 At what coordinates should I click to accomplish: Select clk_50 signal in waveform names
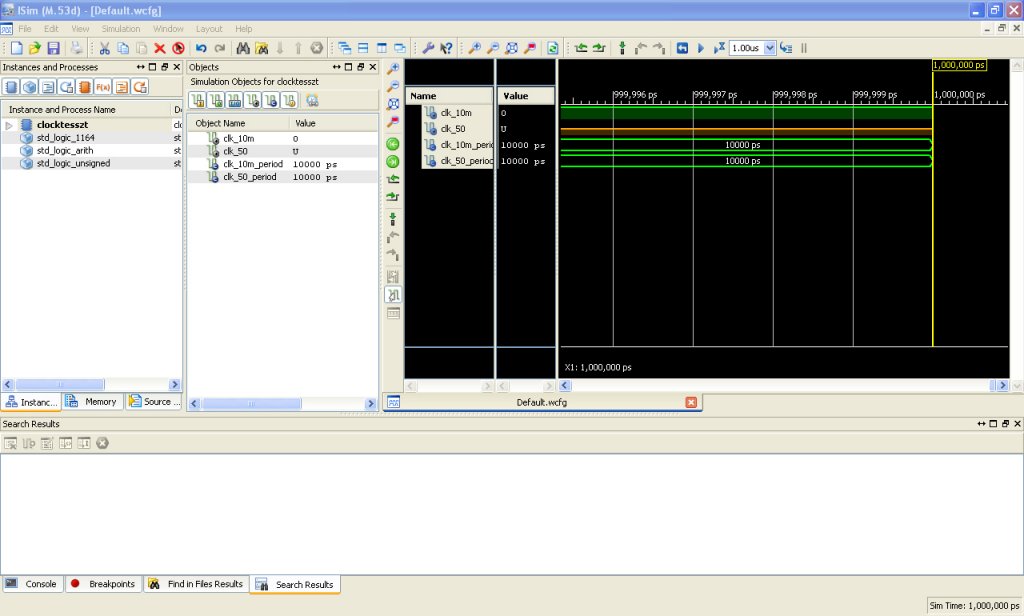(x=453, y=129)
